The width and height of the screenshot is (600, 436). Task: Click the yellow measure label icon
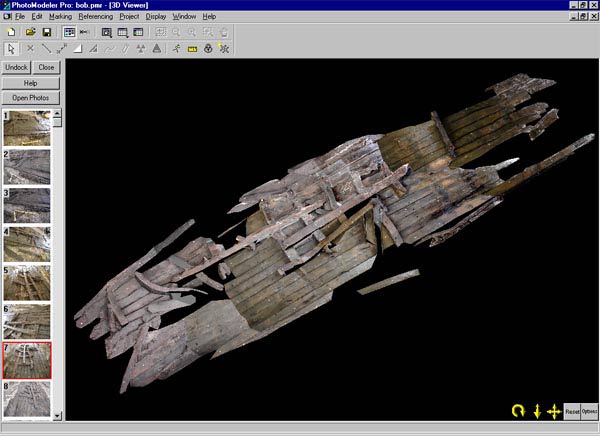click(192, 49)
